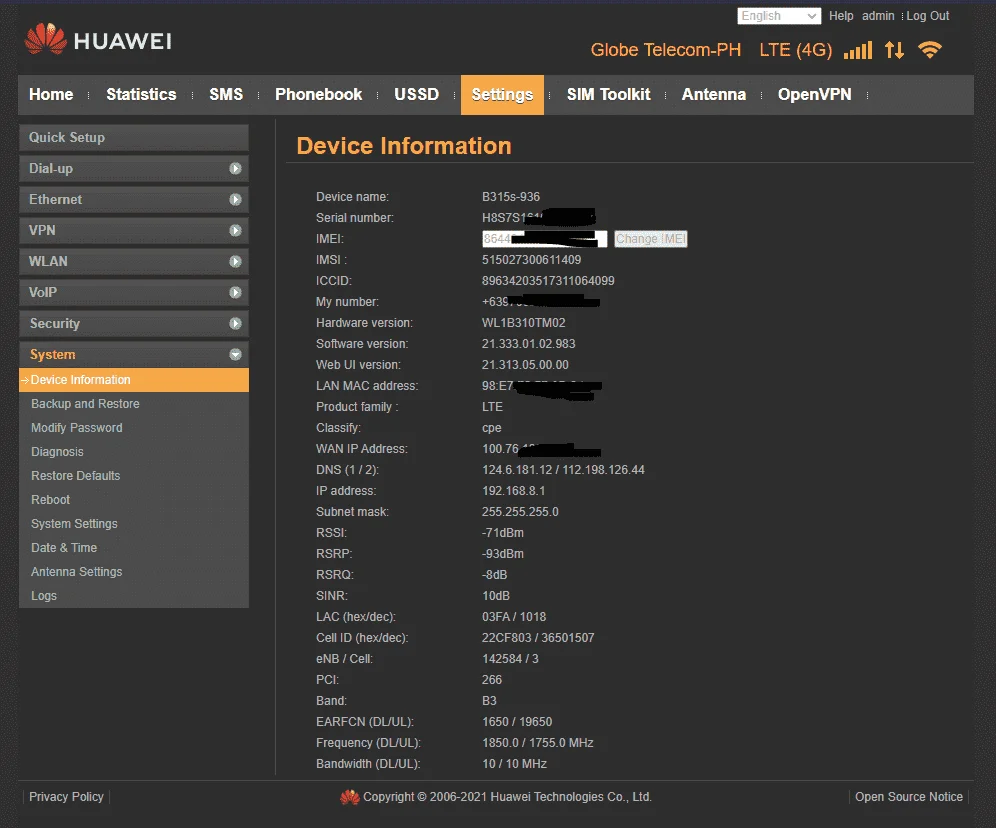Open the SIM Toolkit tab
The image size is (996, 828).
pos(609,95)
